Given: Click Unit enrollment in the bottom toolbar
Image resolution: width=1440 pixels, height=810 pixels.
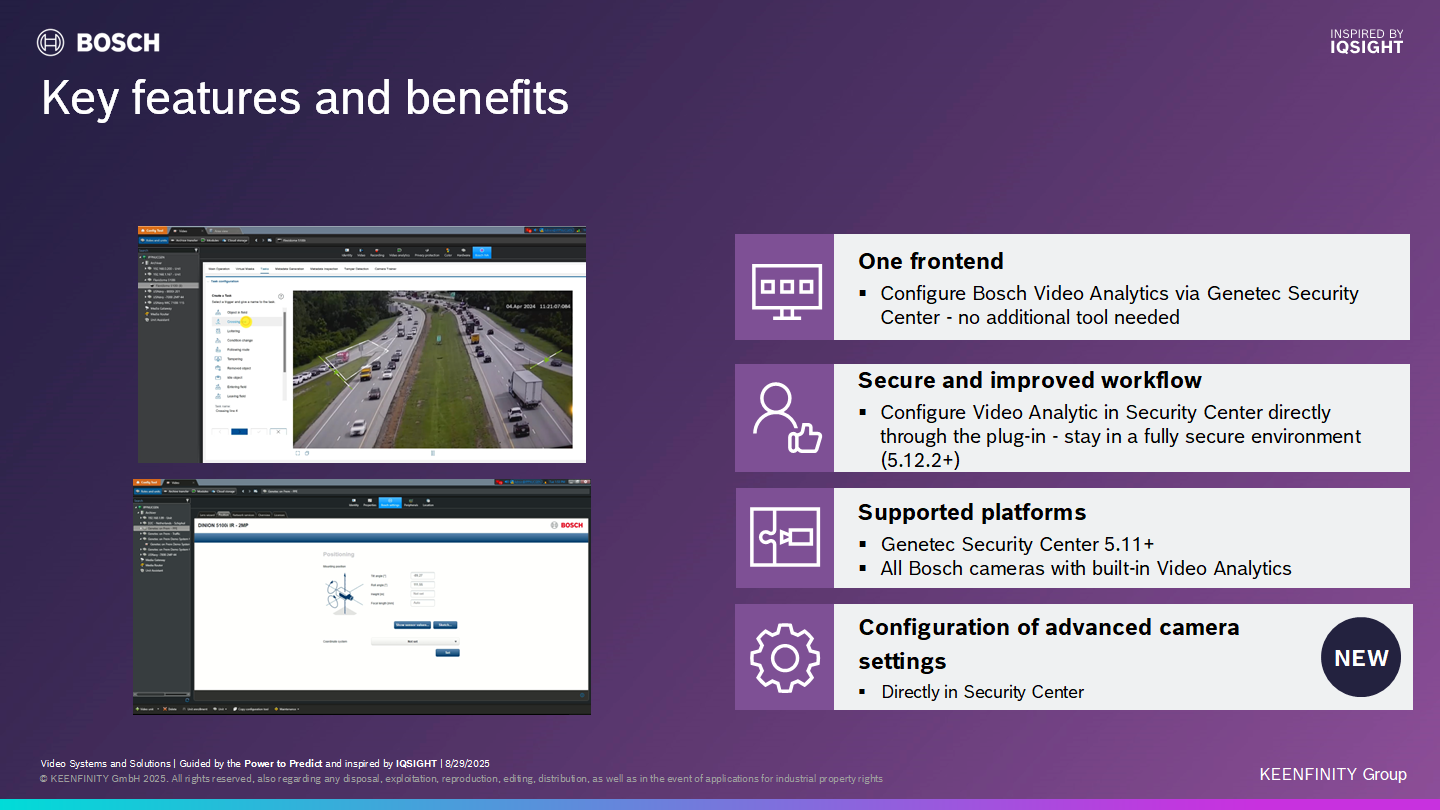Looking at the screenshot, I should 195,709.
